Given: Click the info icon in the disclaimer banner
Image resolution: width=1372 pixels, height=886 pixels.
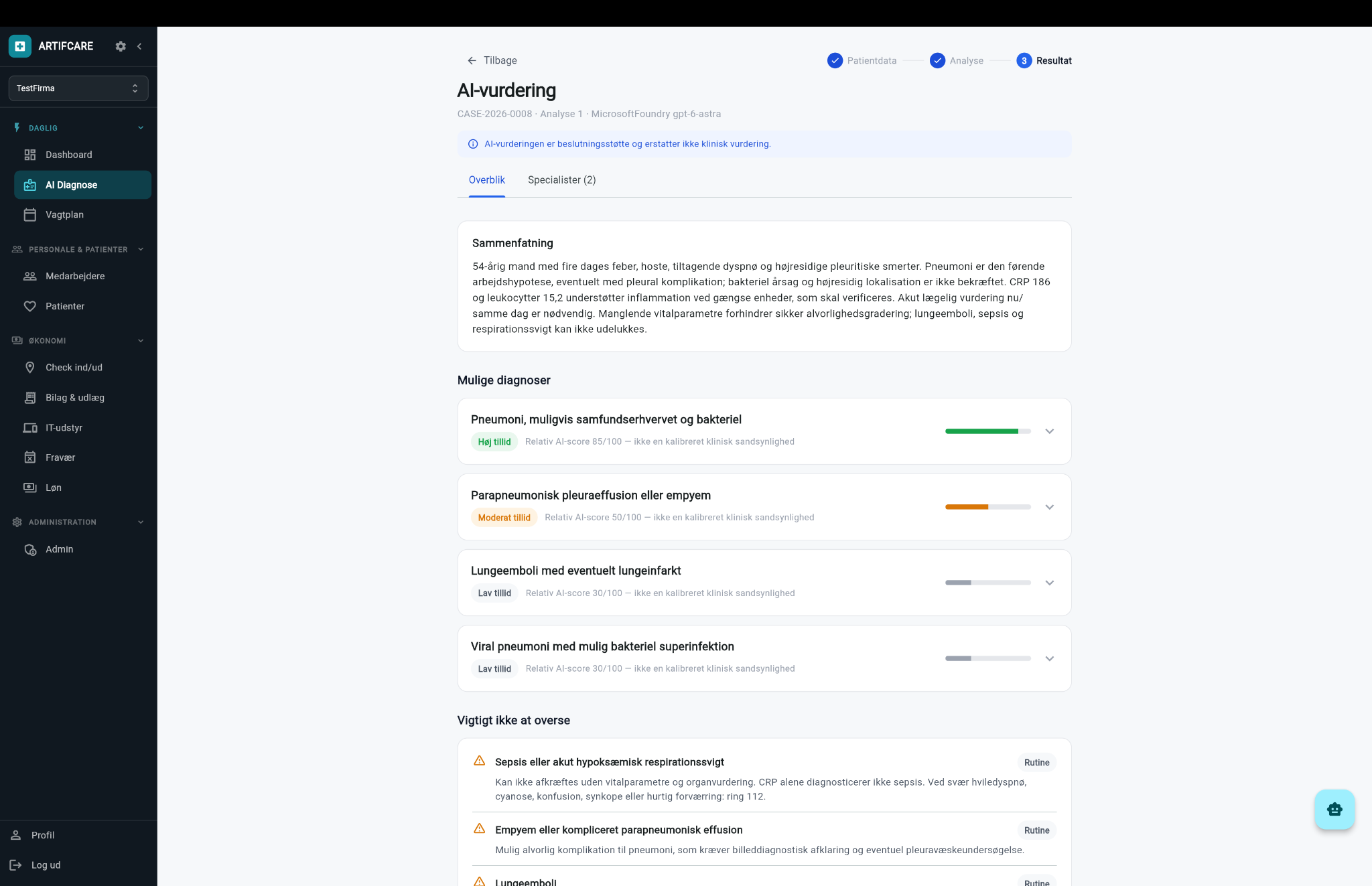Looking at the screenshot, I should 473,144.
